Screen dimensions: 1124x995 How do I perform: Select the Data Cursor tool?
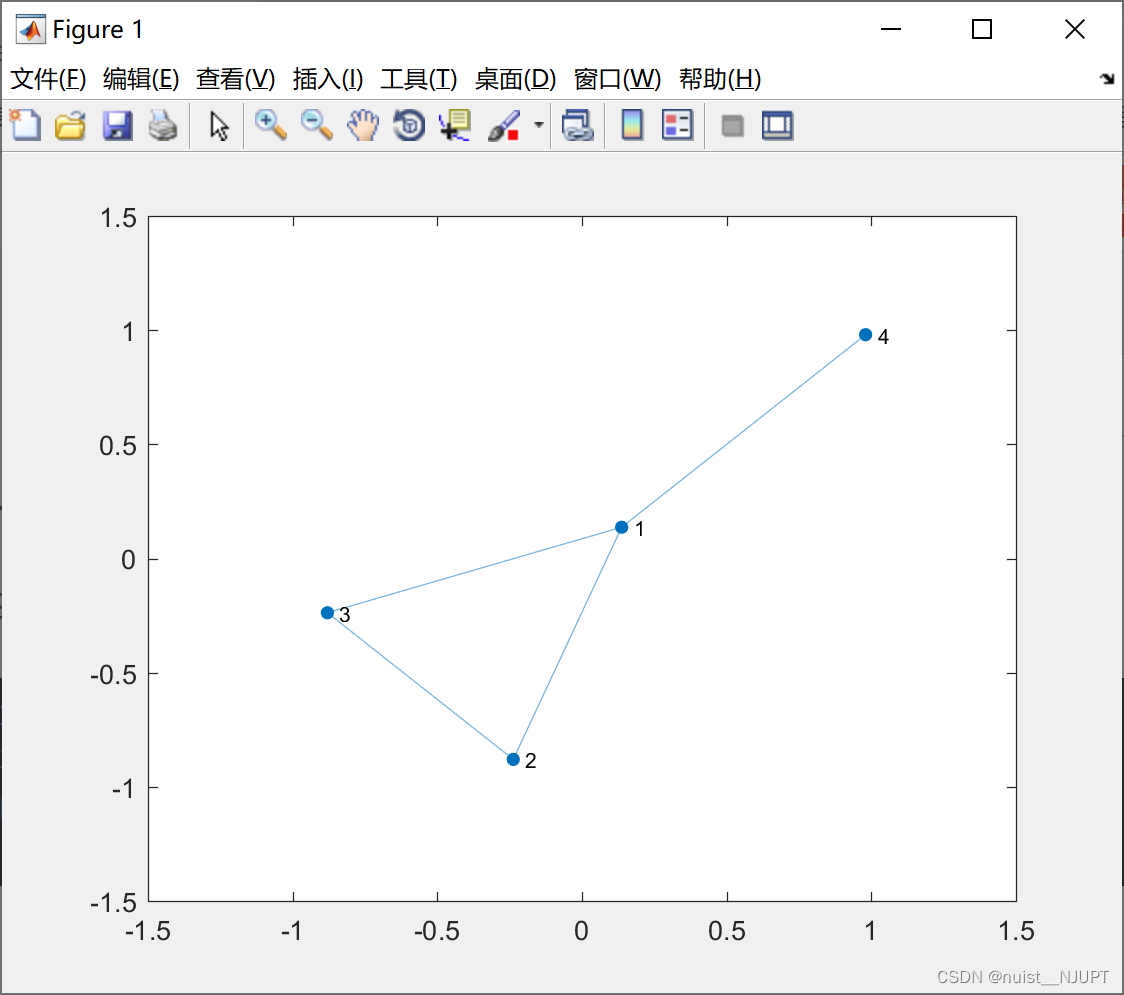[455, 125]
